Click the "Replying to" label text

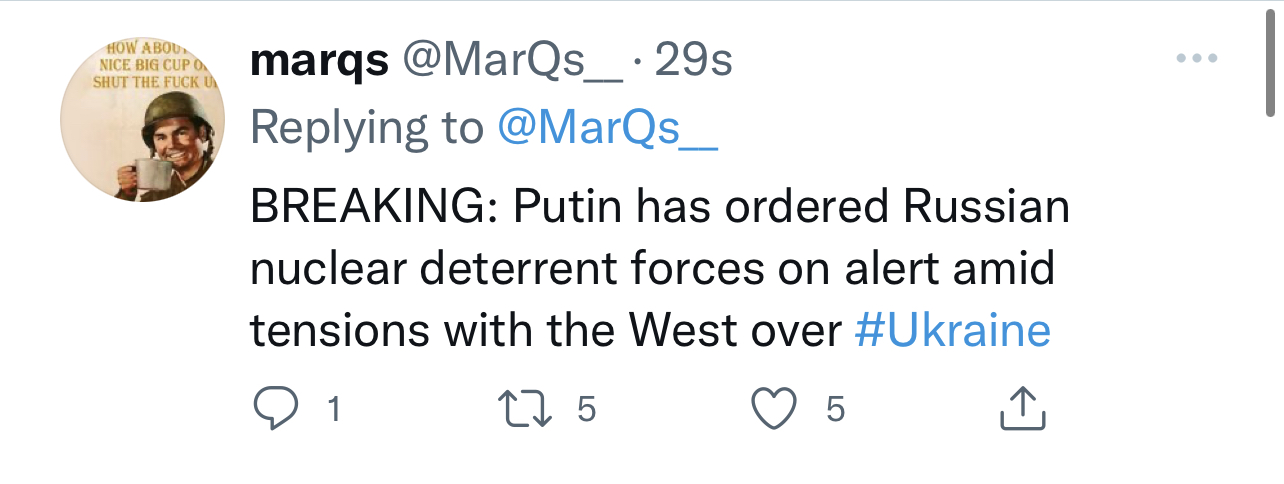(x=366, y=127)
